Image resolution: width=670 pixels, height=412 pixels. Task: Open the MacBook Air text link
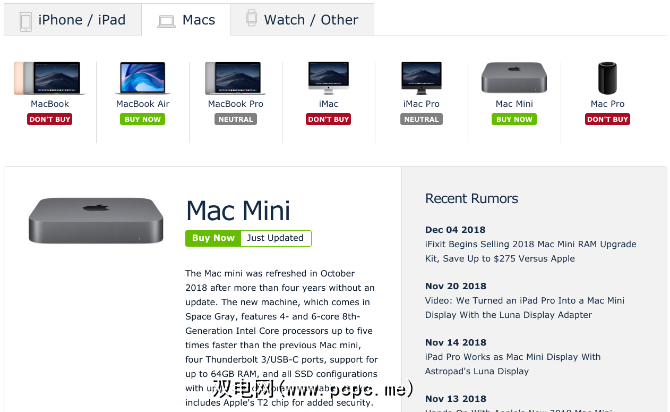(x=143, y=104)
